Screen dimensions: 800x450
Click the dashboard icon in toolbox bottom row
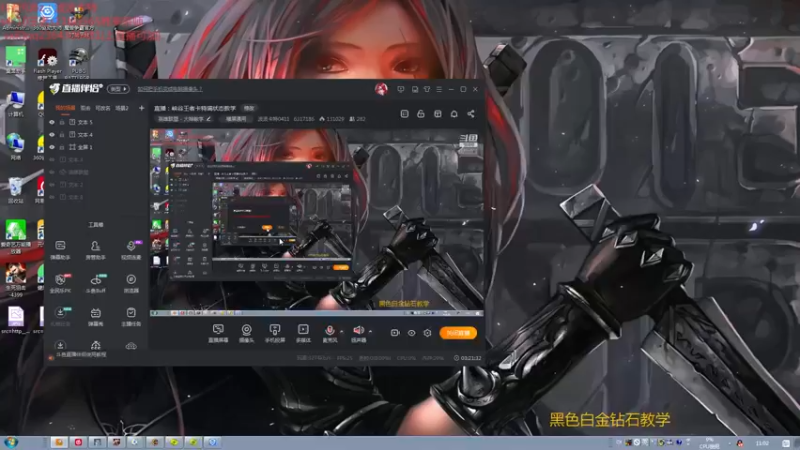95,346
